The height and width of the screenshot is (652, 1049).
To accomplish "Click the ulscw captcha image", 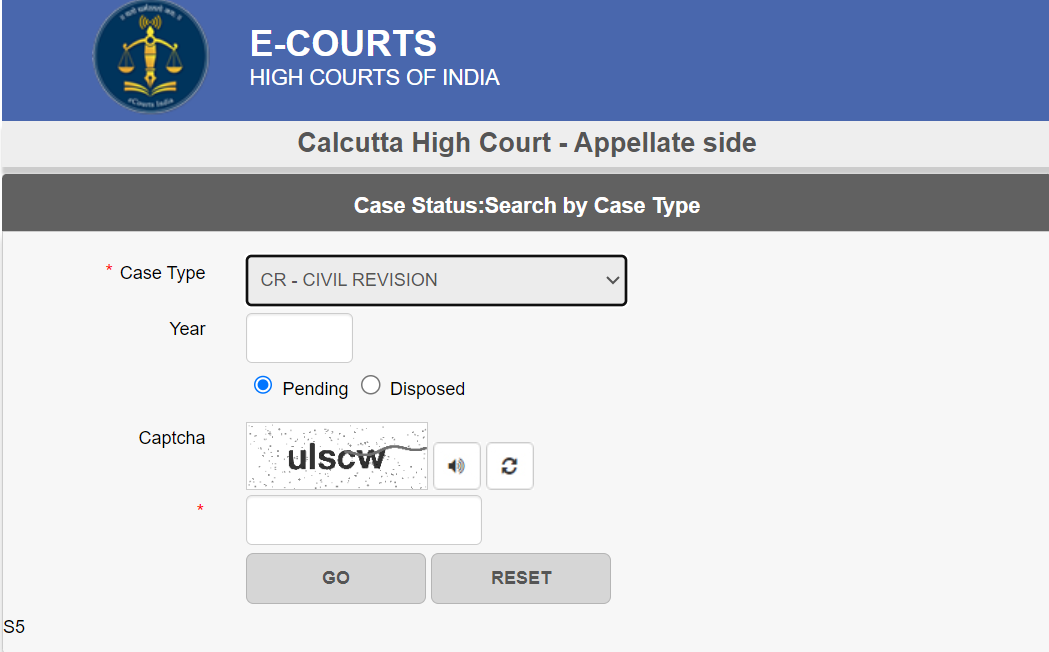I will click(x=337, y=456).
